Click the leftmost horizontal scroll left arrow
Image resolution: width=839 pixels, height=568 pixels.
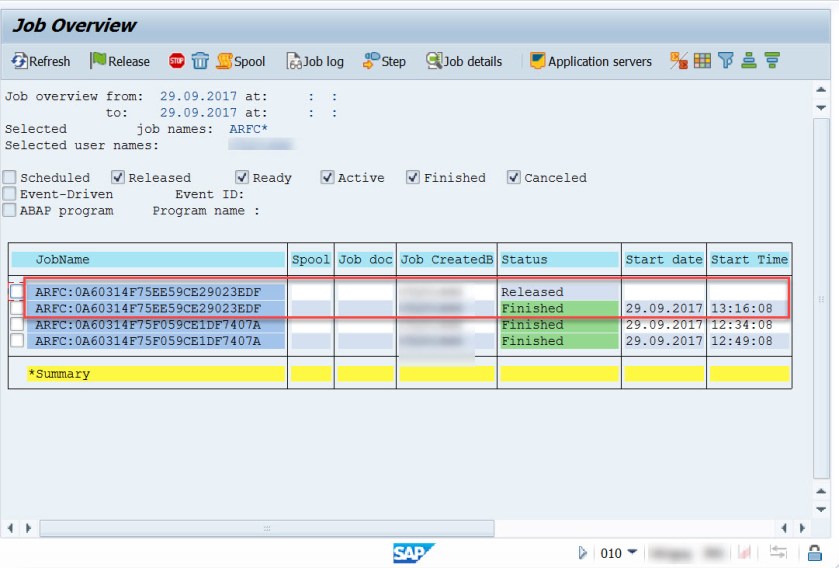(x=10, y=528)
